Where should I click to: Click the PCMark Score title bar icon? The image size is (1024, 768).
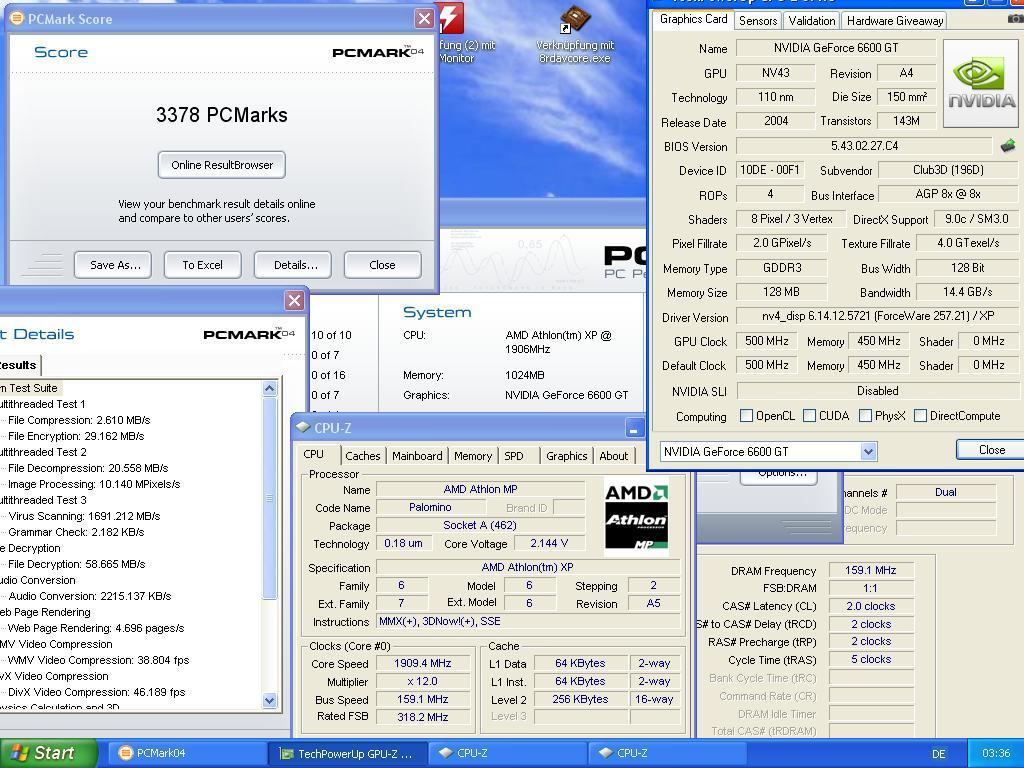(17, 19)
